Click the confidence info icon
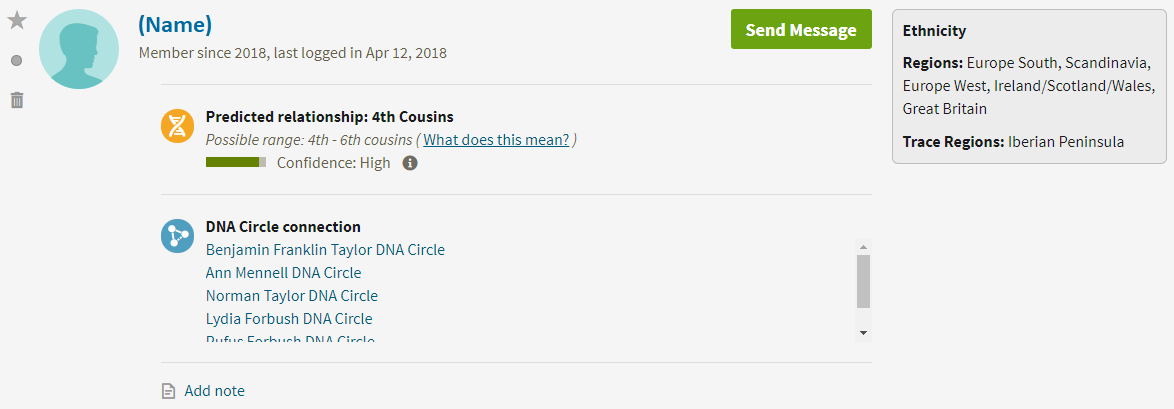The width and height of the screenshot is (1174, 409). (x=409, y=163)
